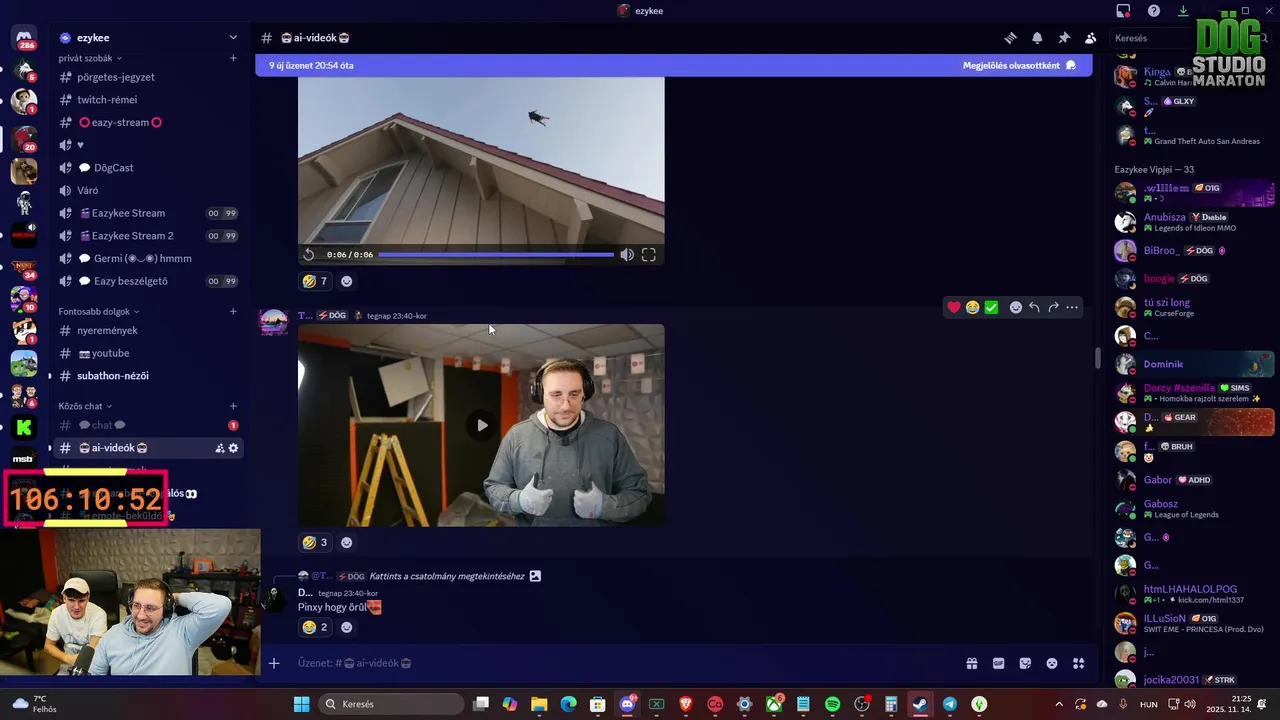The height and width of the screenshot is (720, 1280).
Task: Open emoji picker in message box
Action: 1052,663
